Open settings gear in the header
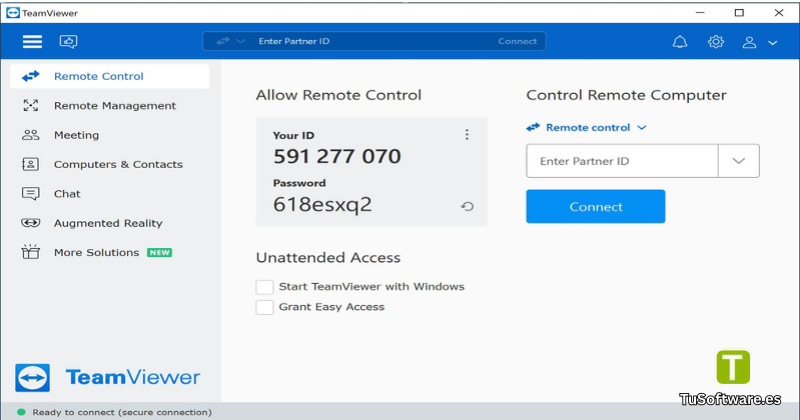The height and width of the screenshot is (420, 800). [x=716, y=42]
